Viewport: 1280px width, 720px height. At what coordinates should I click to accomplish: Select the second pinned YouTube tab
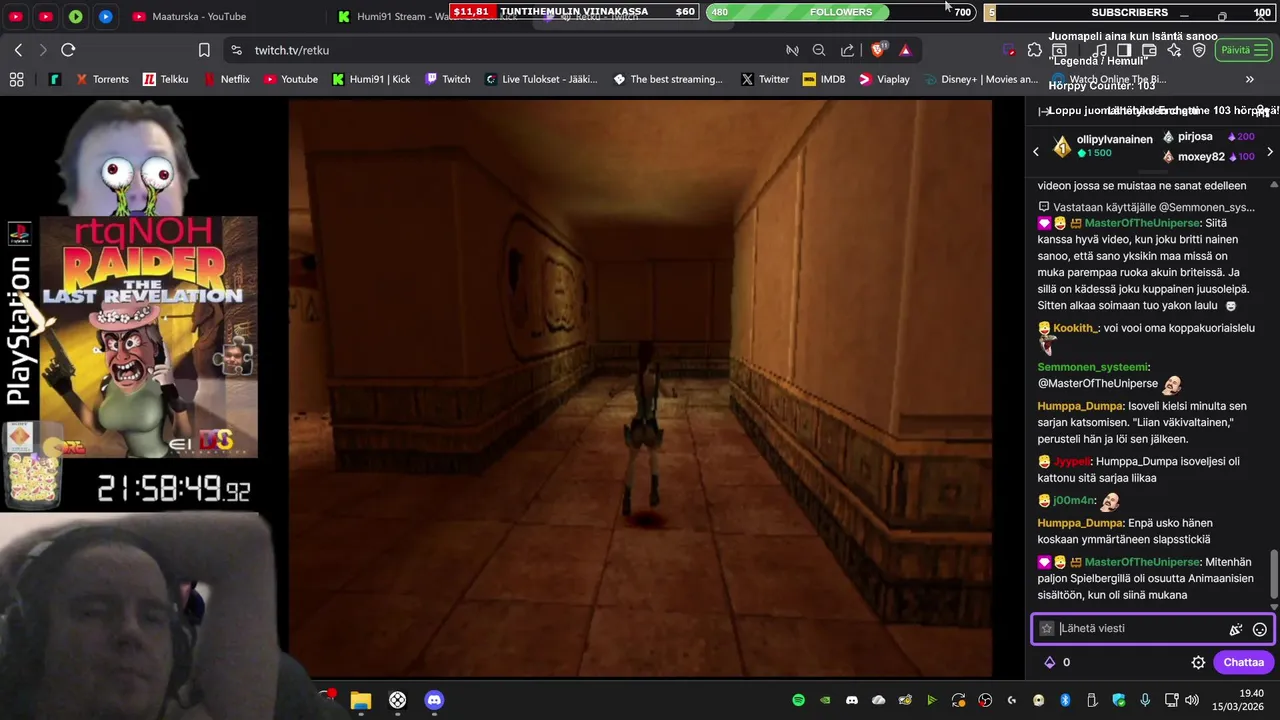click(x=46, y=16)
